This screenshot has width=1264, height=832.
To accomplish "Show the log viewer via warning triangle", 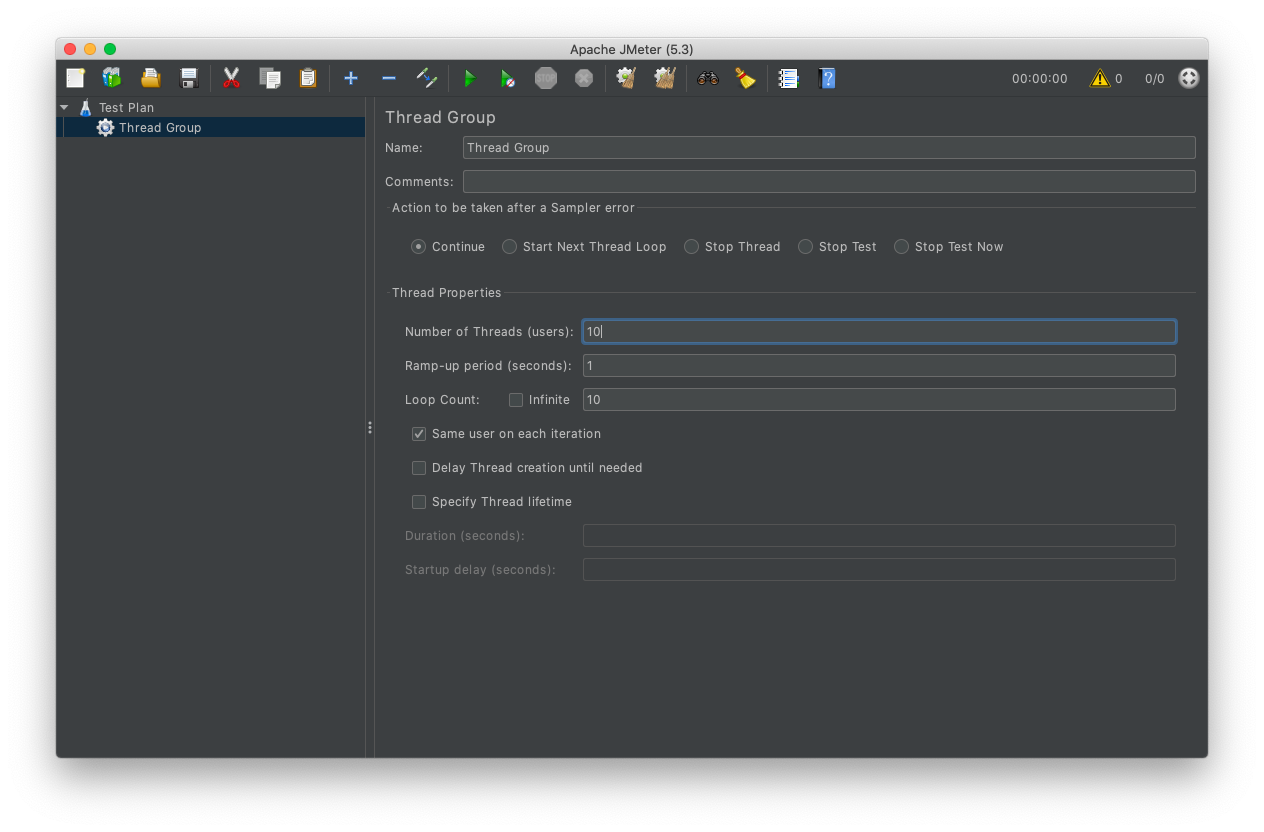I will [x=1100, y=78].
